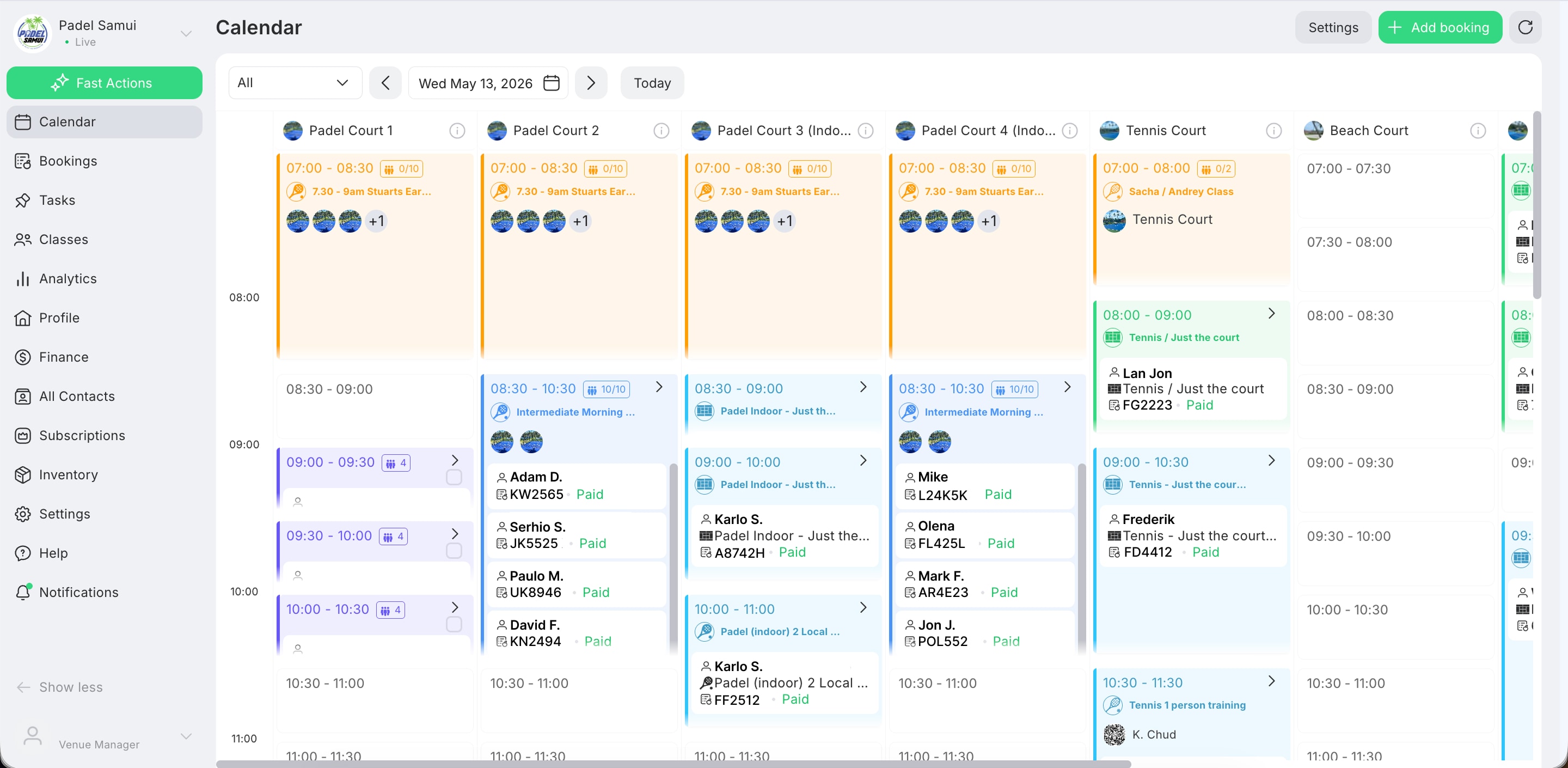
Task: Click the Notifications bell icon
Action: tap(22, 592)
